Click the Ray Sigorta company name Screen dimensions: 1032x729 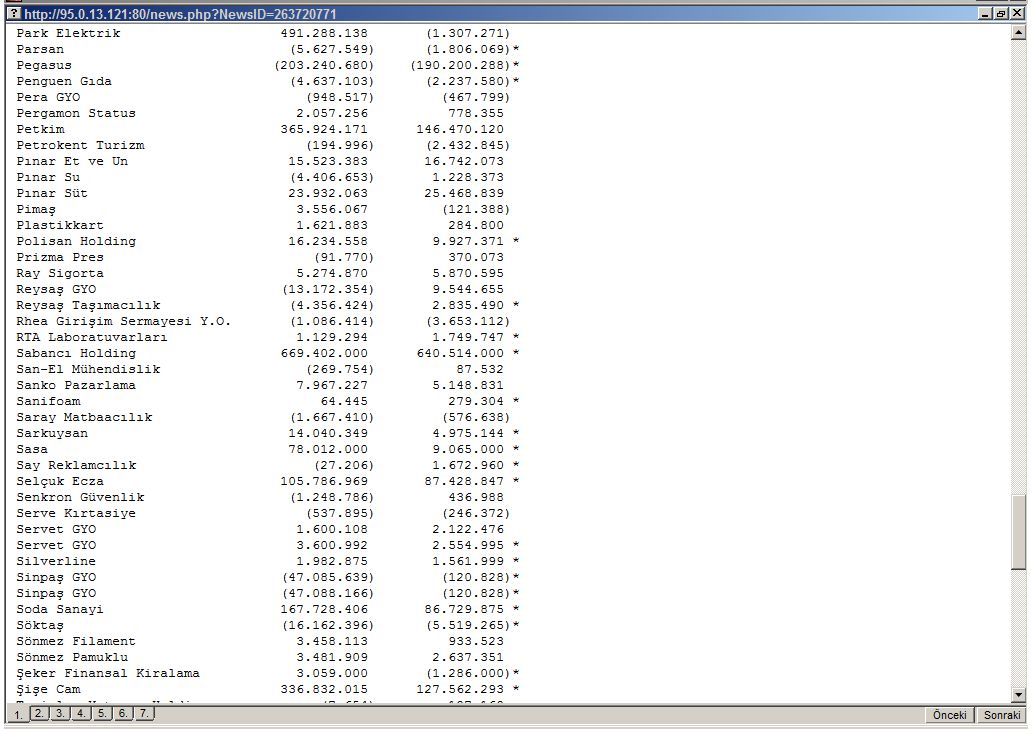[x=60, y=274]
